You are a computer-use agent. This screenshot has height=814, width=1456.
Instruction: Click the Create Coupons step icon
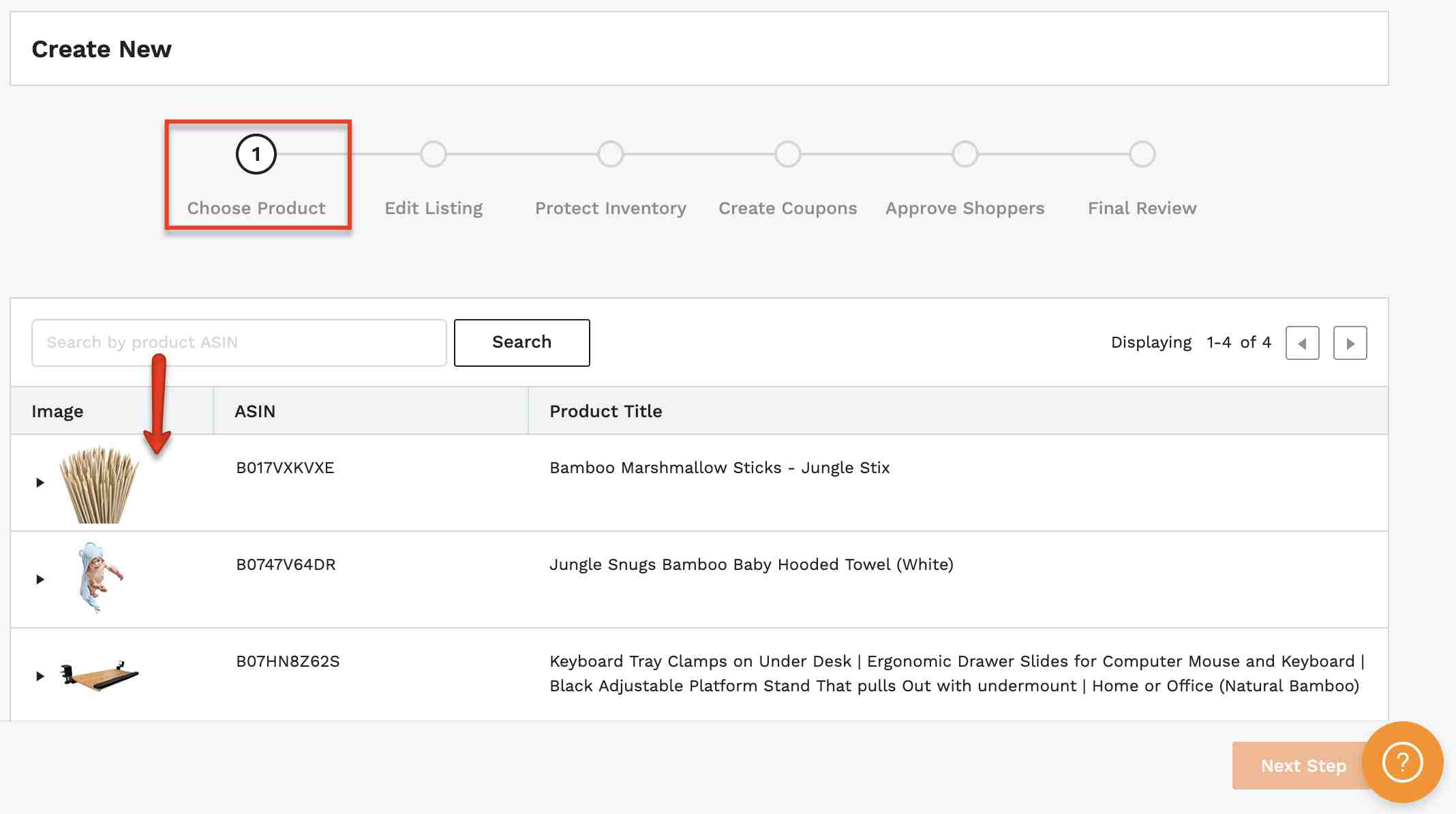[x=788, y=154]
